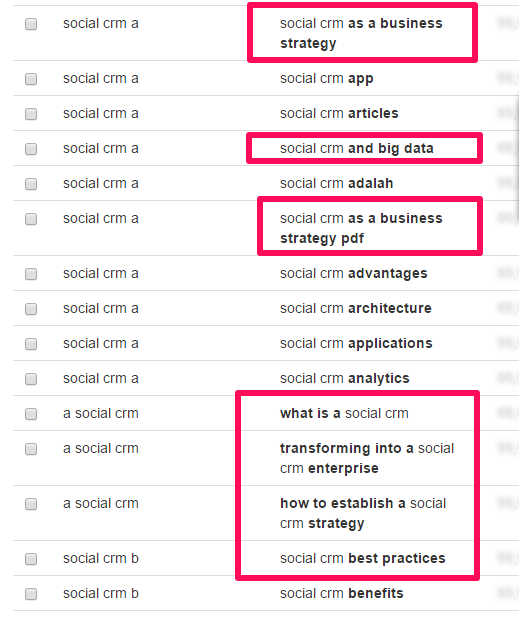Check box for "social crm best practices"

(x=31, y=559)
